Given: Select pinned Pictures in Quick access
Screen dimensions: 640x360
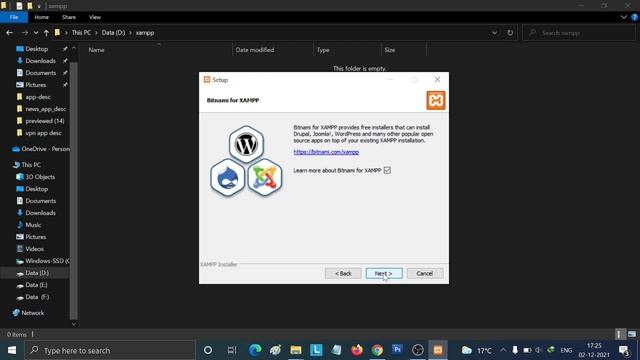Looking at the screenshot, I should click(x=36, y=85).
